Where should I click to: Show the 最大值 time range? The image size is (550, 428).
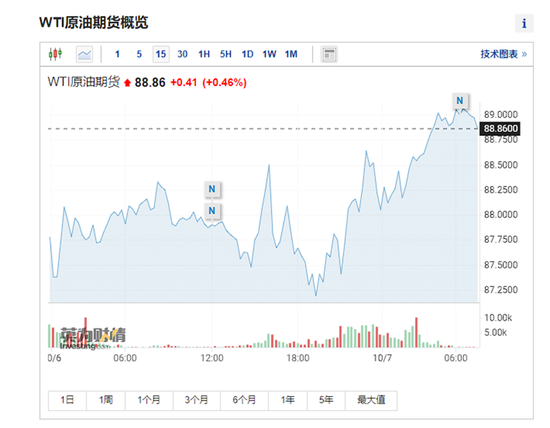coord(371,400)
